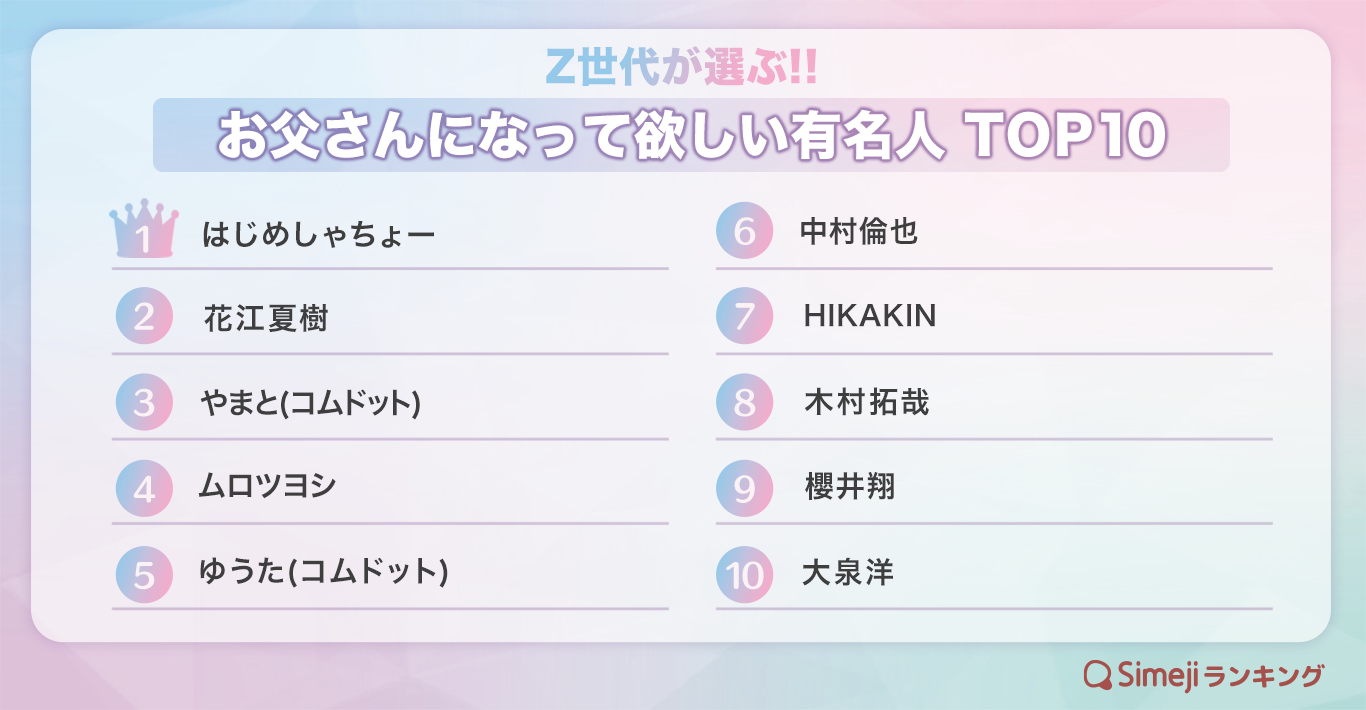Select the name 花江夏樹
The width and height of the screenshot is (1366, 710).
[x=266, y=319]
